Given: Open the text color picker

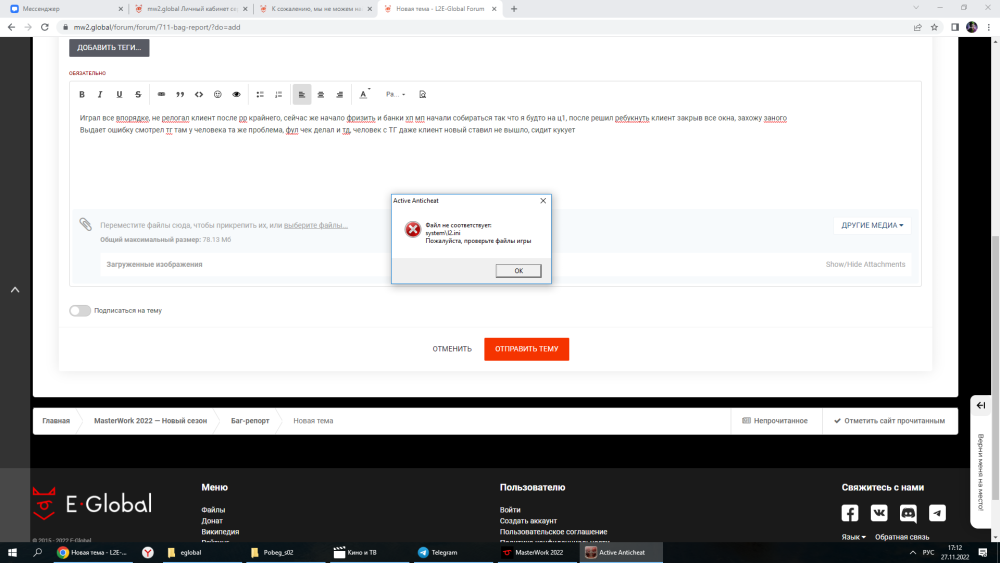Looking at the screenshot, I should (x=364, y=94).
